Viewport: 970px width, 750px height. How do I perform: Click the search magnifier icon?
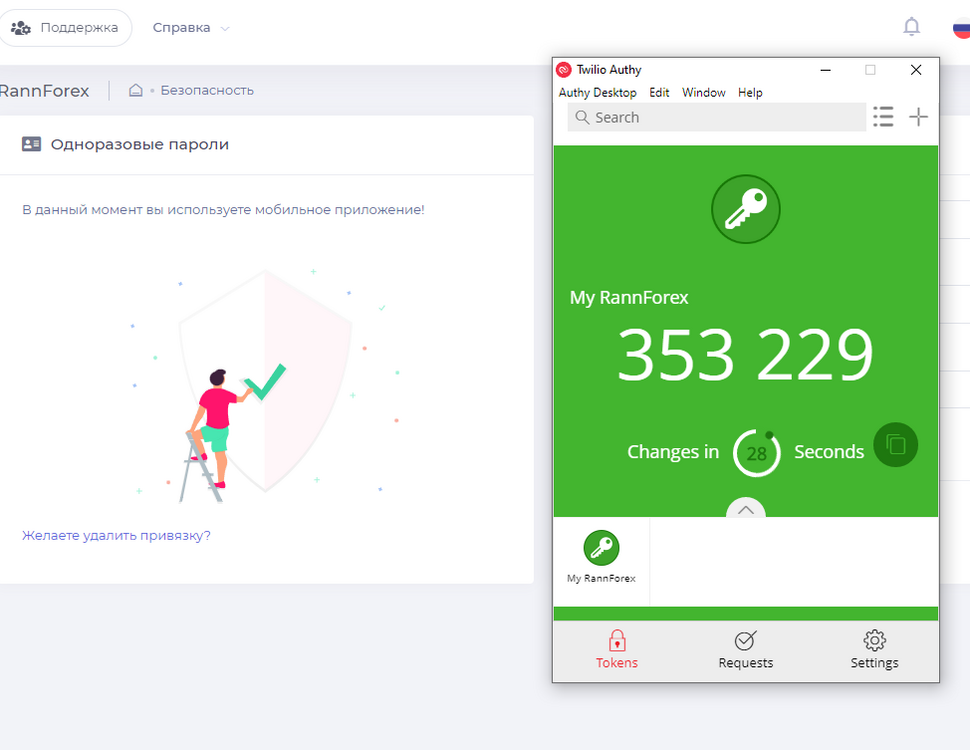coord(582,117)
